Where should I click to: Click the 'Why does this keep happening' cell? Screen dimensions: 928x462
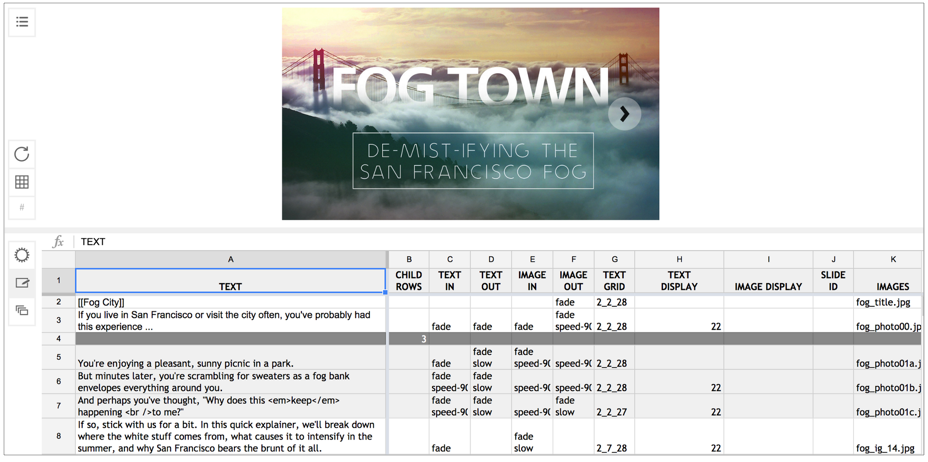point(231,406)
